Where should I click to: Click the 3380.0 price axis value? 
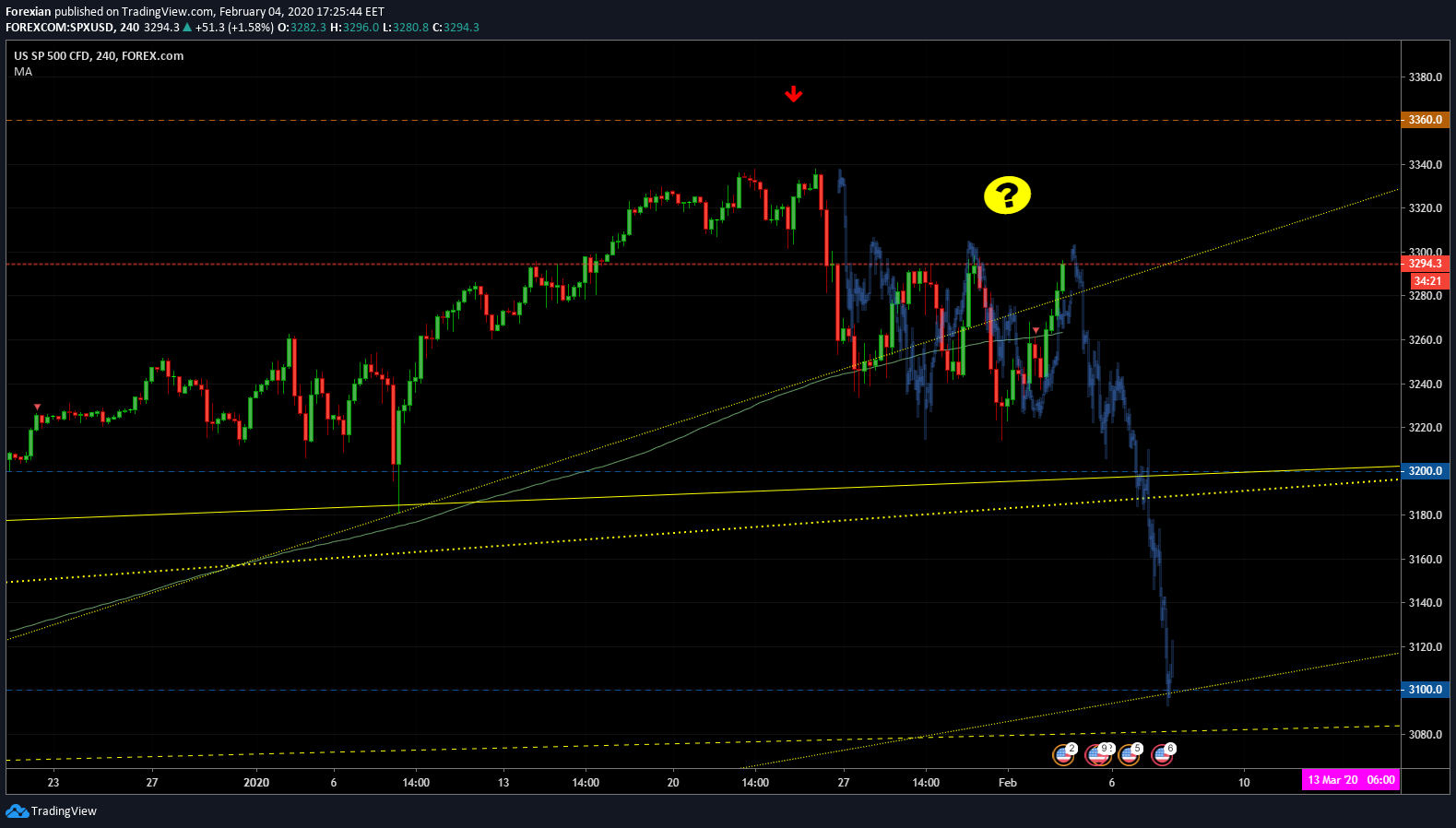[x=1426, y=77]
